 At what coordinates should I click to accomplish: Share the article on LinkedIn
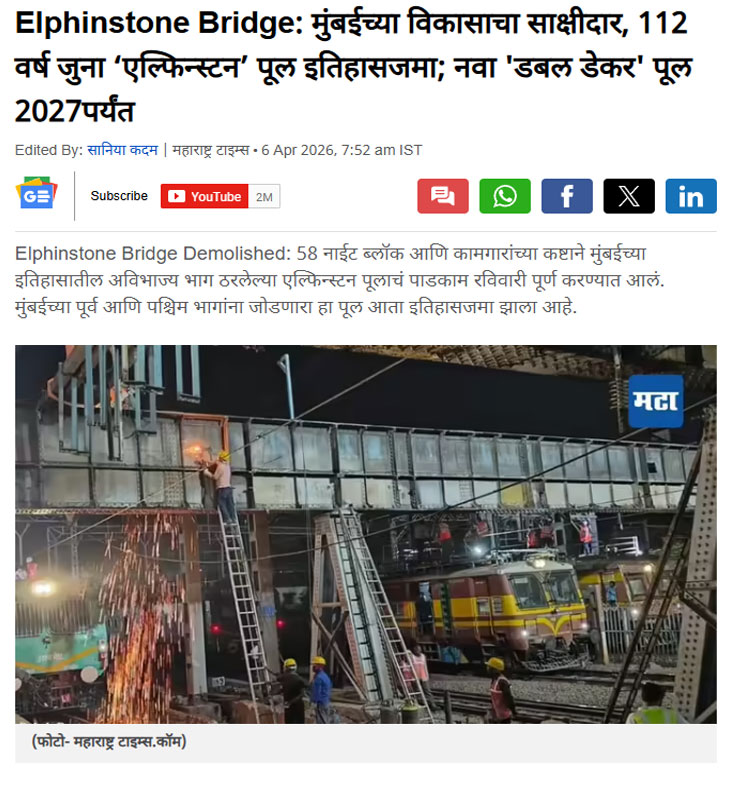click(691, 196)
